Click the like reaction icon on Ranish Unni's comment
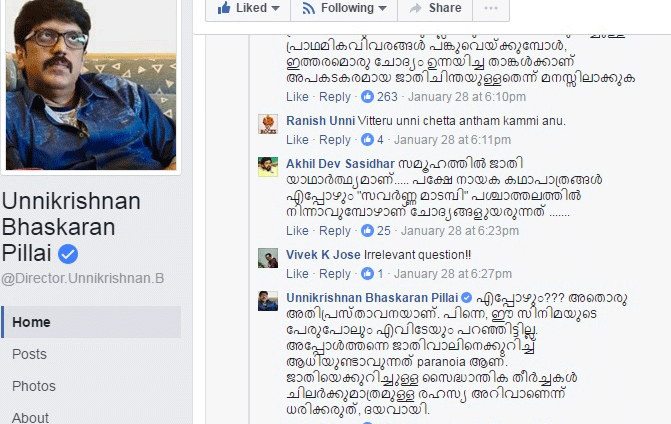Screen dimensions: 671x424 367,139
